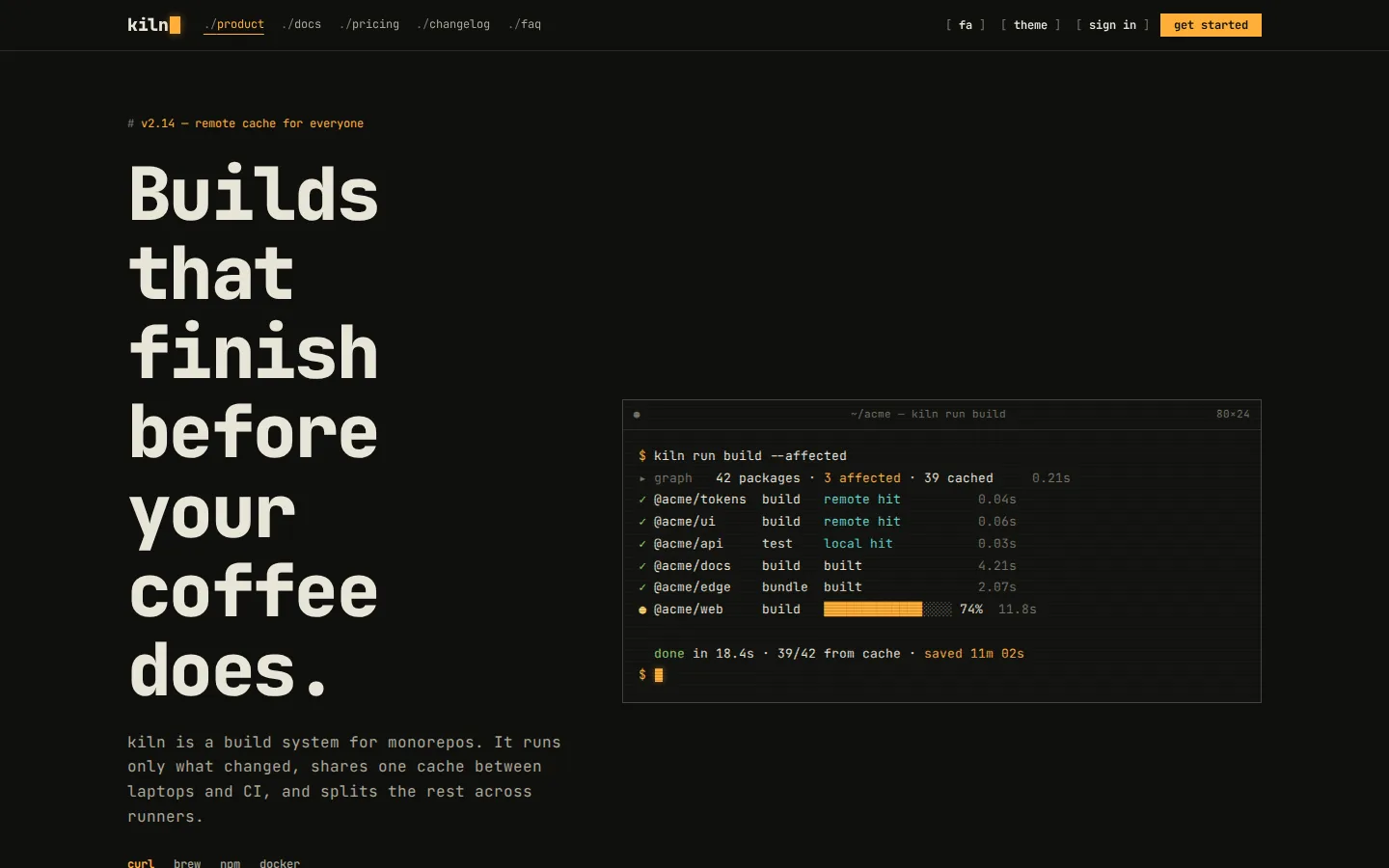Click the @acme/api checkmark icon

coord(642,544)
